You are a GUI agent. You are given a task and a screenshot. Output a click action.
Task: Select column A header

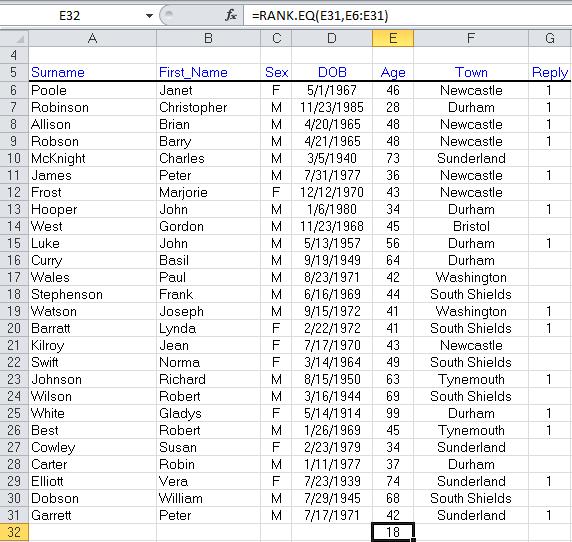click(x=93, y=38)
